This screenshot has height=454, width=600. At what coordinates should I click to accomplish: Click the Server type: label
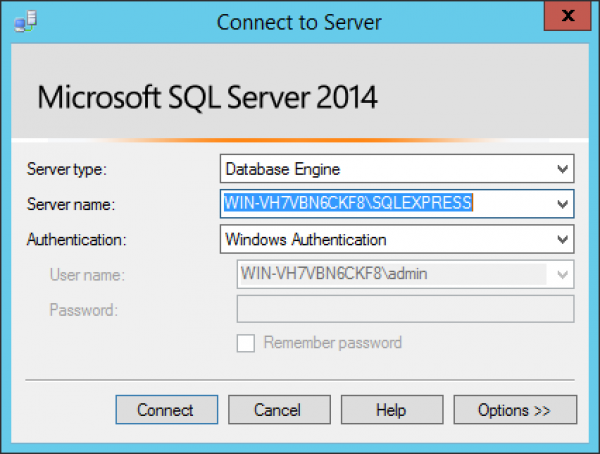tap(67, 169)
